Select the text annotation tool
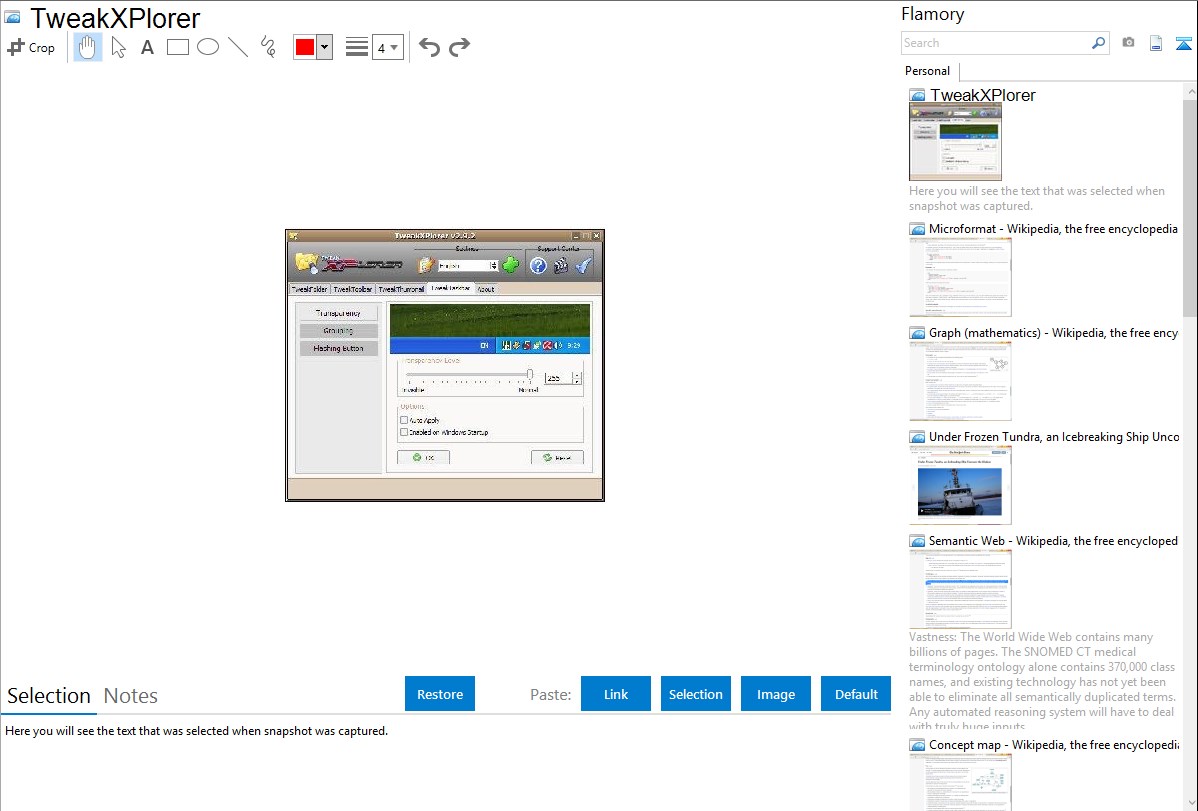Screen dimensions: 1198x811 [x=147, y=47]
